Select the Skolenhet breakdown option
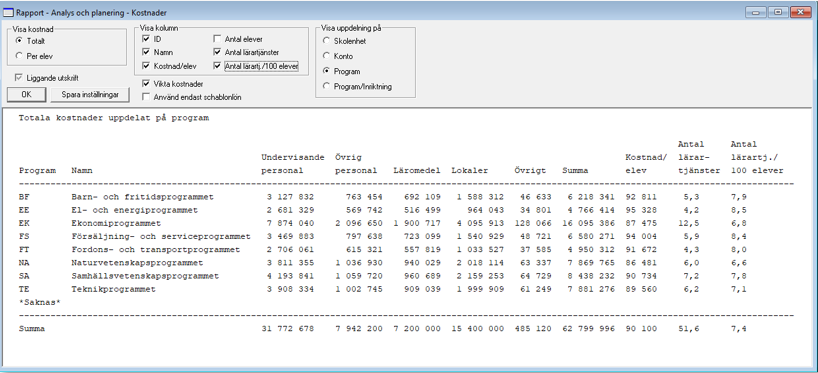Screen dimensions: 818x373 pos(326,41)
